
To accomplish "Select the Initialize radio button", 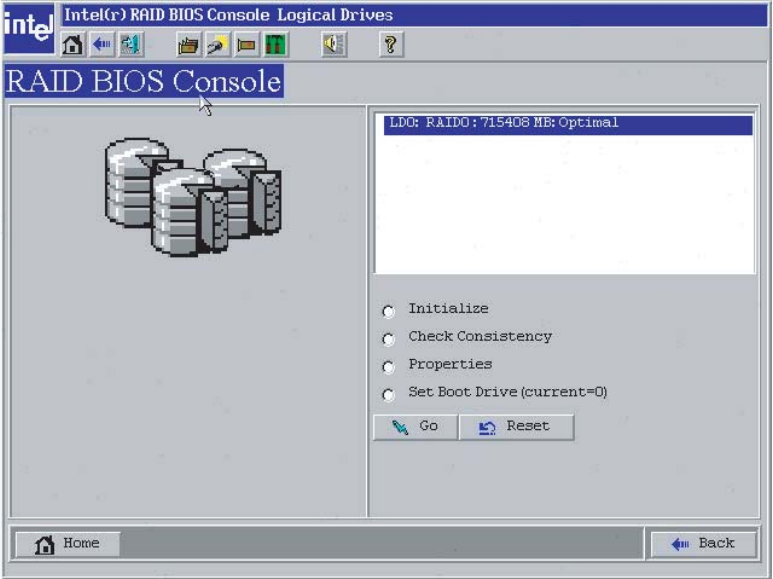I will pyautogui.click(x=388, y=311).
